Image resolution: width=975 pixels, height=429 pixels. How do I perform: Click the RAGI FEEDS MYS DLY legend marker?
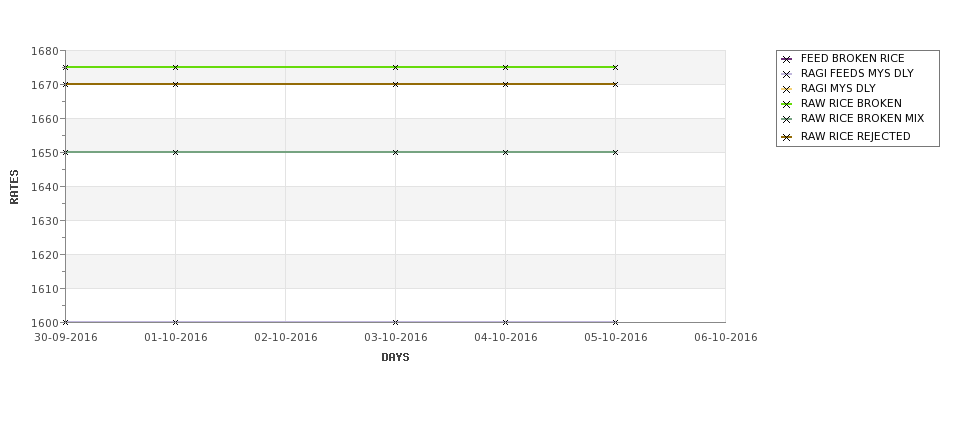tap(786, 75)
